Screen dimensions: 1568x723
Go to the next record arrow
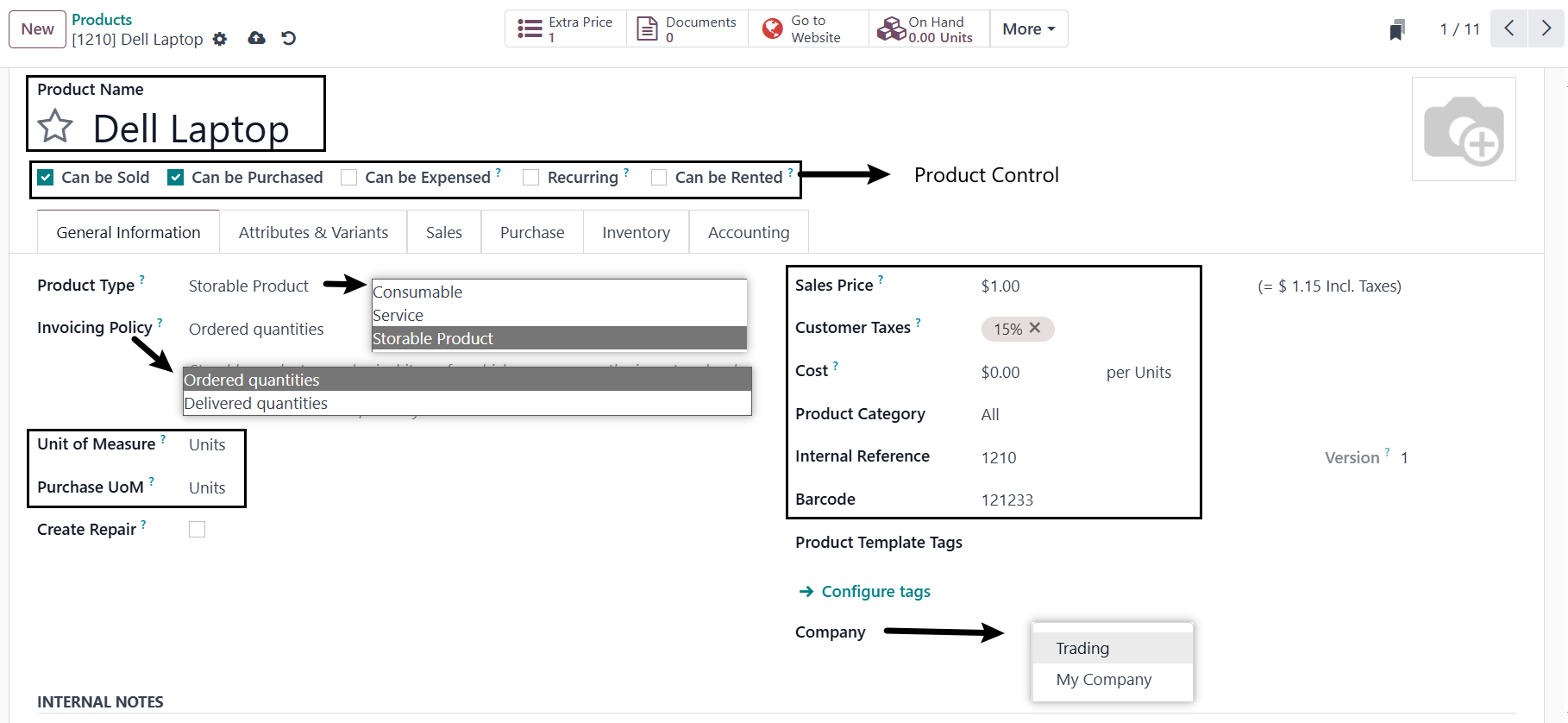pyautogui.click(x=1546, y=28)
